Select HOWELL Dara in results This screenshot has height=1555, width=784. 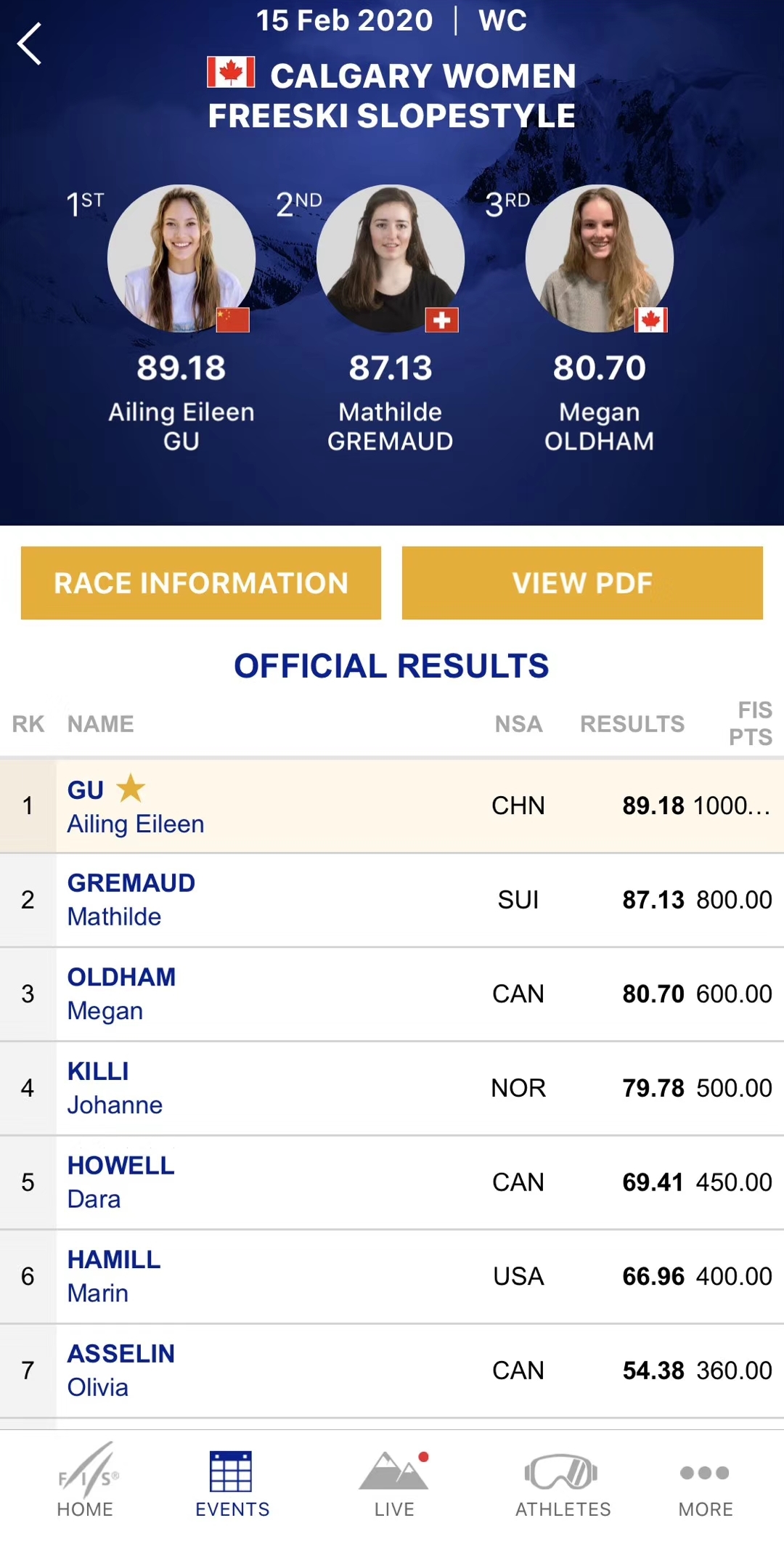(x=392, y=1182)
